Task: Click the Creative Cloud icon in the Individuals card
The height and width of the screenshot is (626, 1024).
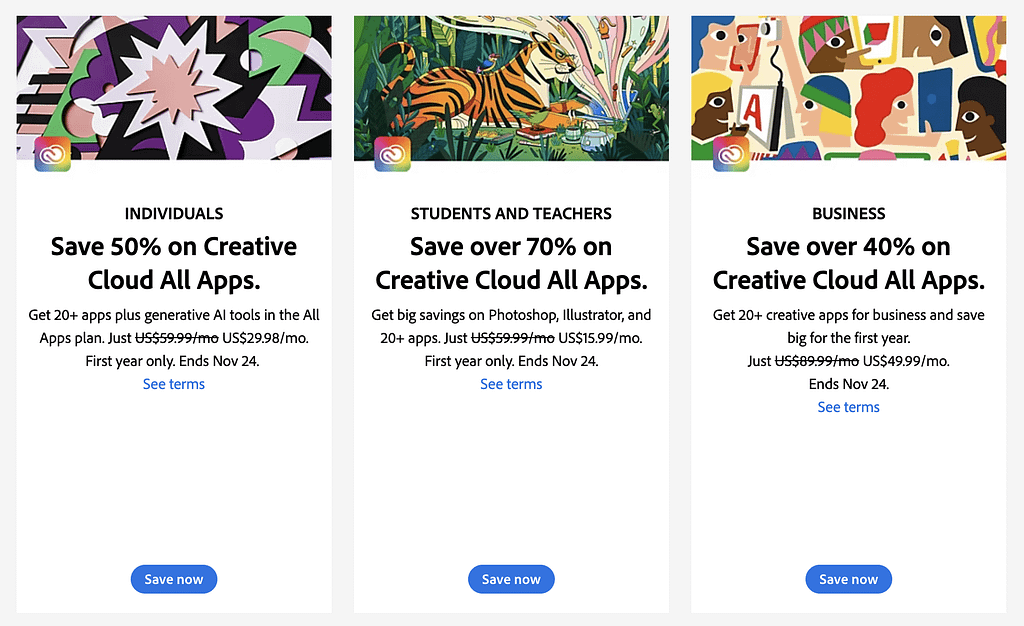Action: click(52, 154)
